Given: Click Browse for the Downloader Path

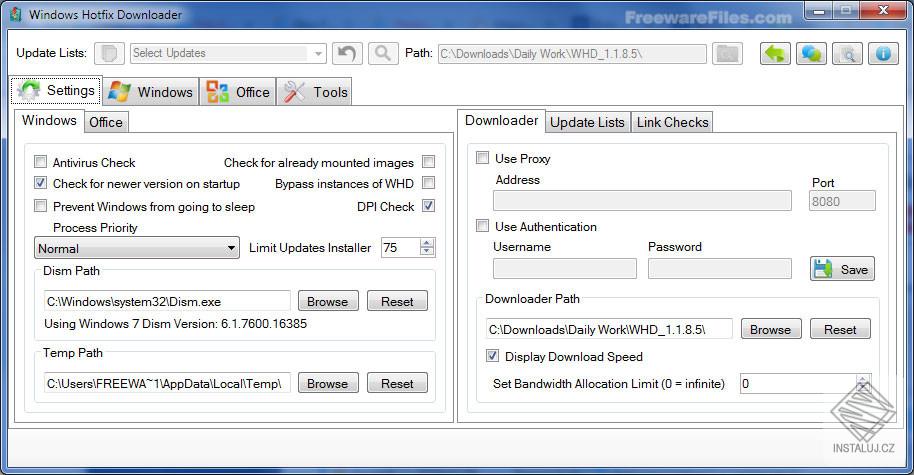Looking at the screenshot, I should pyautogui.click(x=771, y=329).
